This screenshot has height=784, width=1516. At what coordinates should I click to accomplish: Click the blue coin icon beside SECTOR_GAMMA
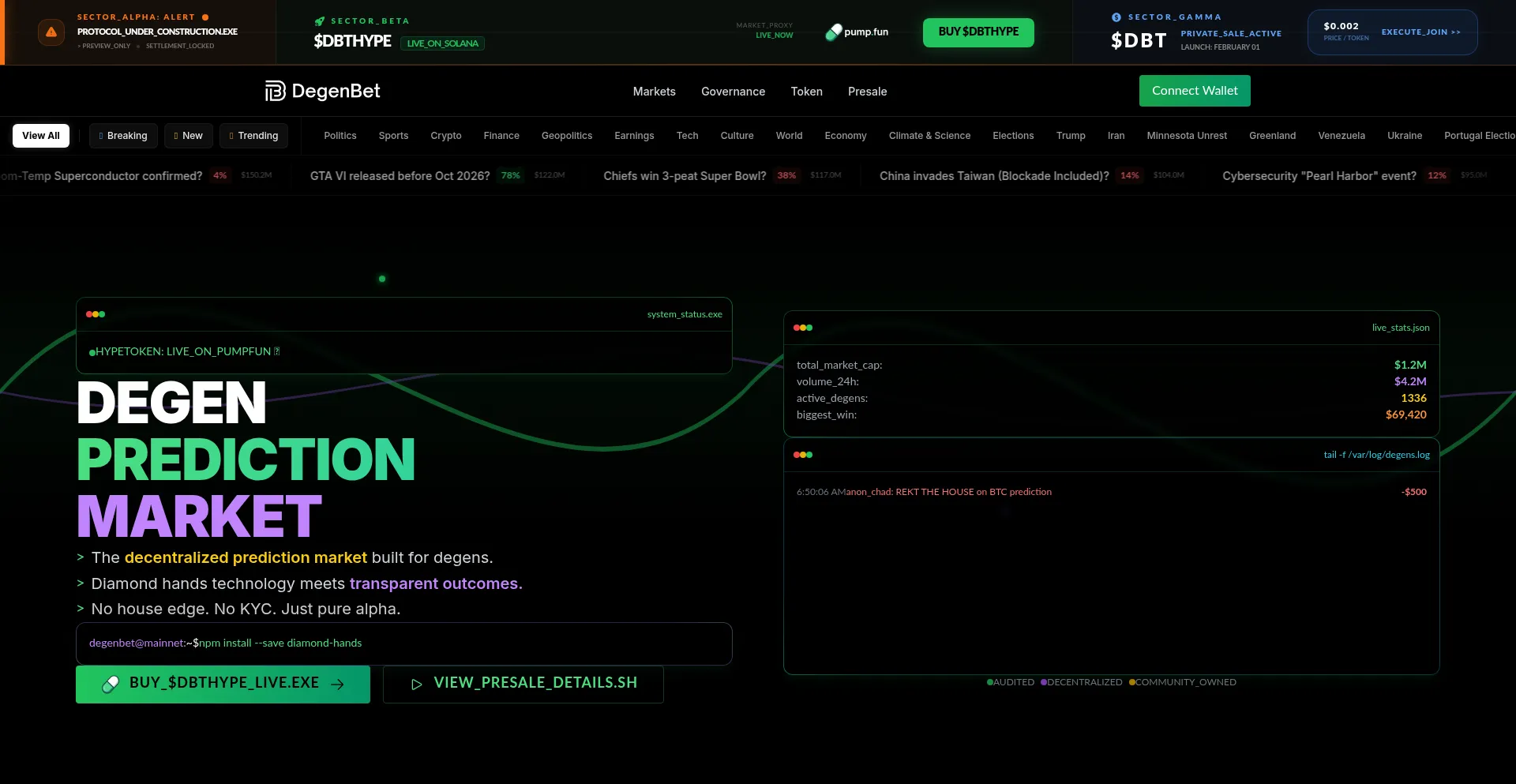point(1116,17)
